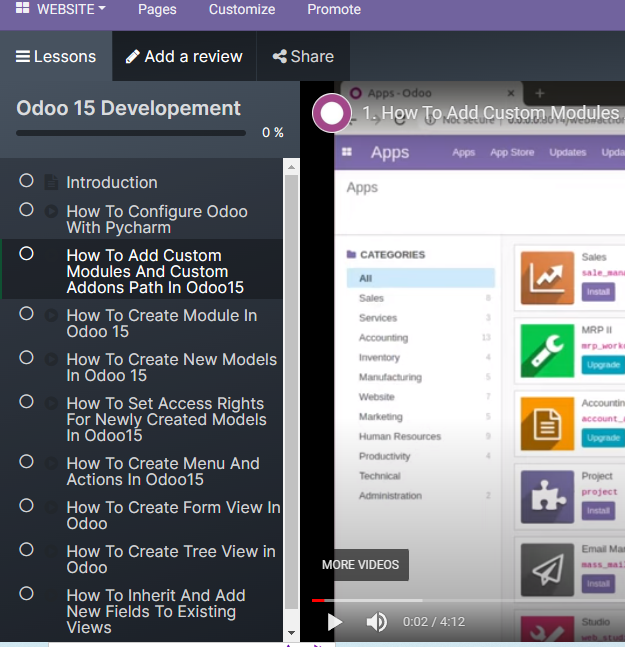Open How To Create Tree View in Odoo
The height and width of the screenshot is (647, 625).
tap(171, 559)
